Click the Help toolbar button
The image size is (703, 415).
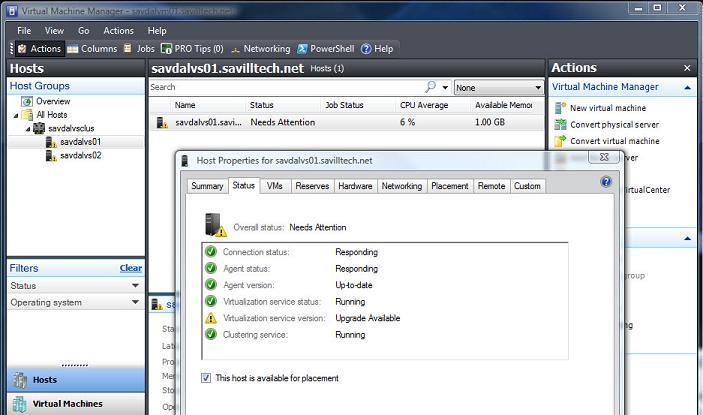coord(377,49)
